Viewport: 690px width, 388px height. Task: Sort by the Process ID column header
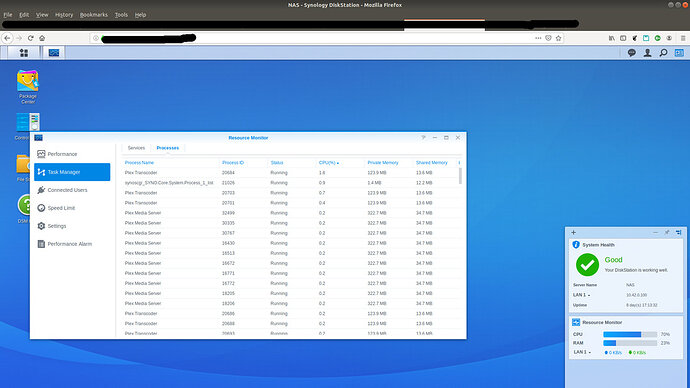[233, 163]
